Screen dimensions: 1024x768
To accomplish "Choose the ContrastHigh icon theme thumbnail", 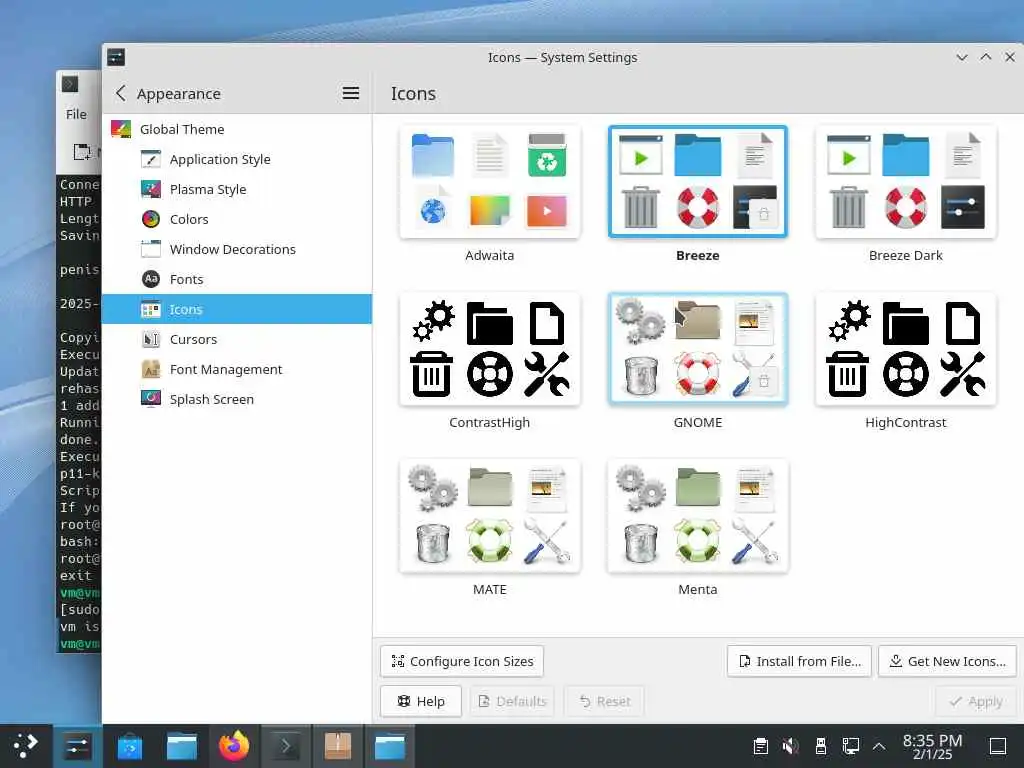I will (x=490, y=349).
